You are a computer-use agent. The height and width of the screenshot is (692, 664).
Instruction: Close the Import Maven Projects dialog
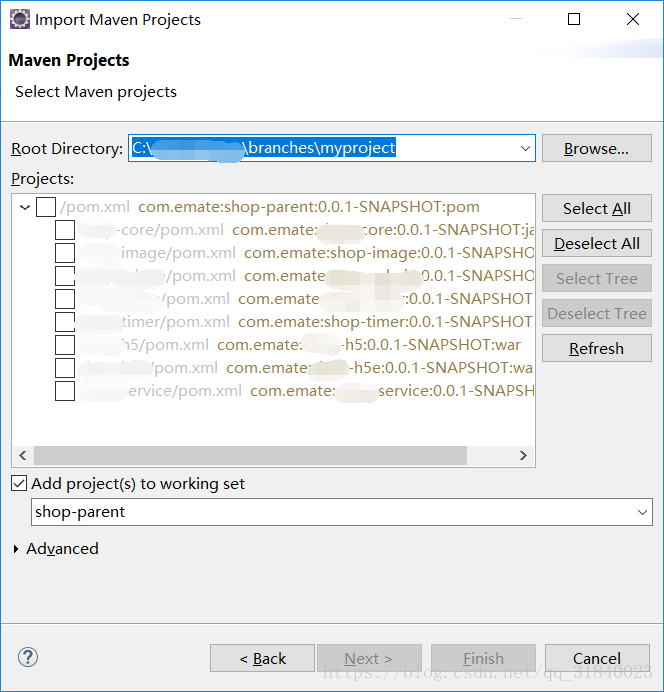pyautogui.click(x=633, y=19)
